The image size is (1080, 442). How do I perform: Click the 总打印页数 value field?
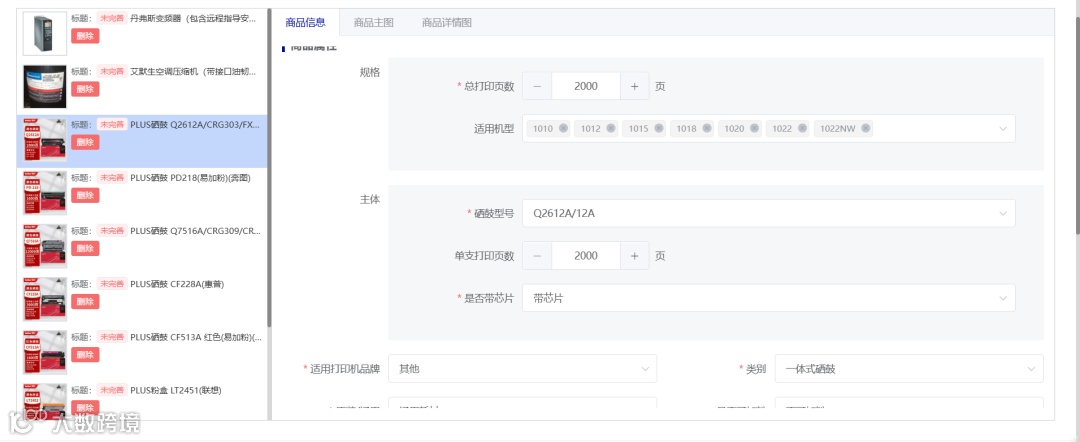point(586,86)
